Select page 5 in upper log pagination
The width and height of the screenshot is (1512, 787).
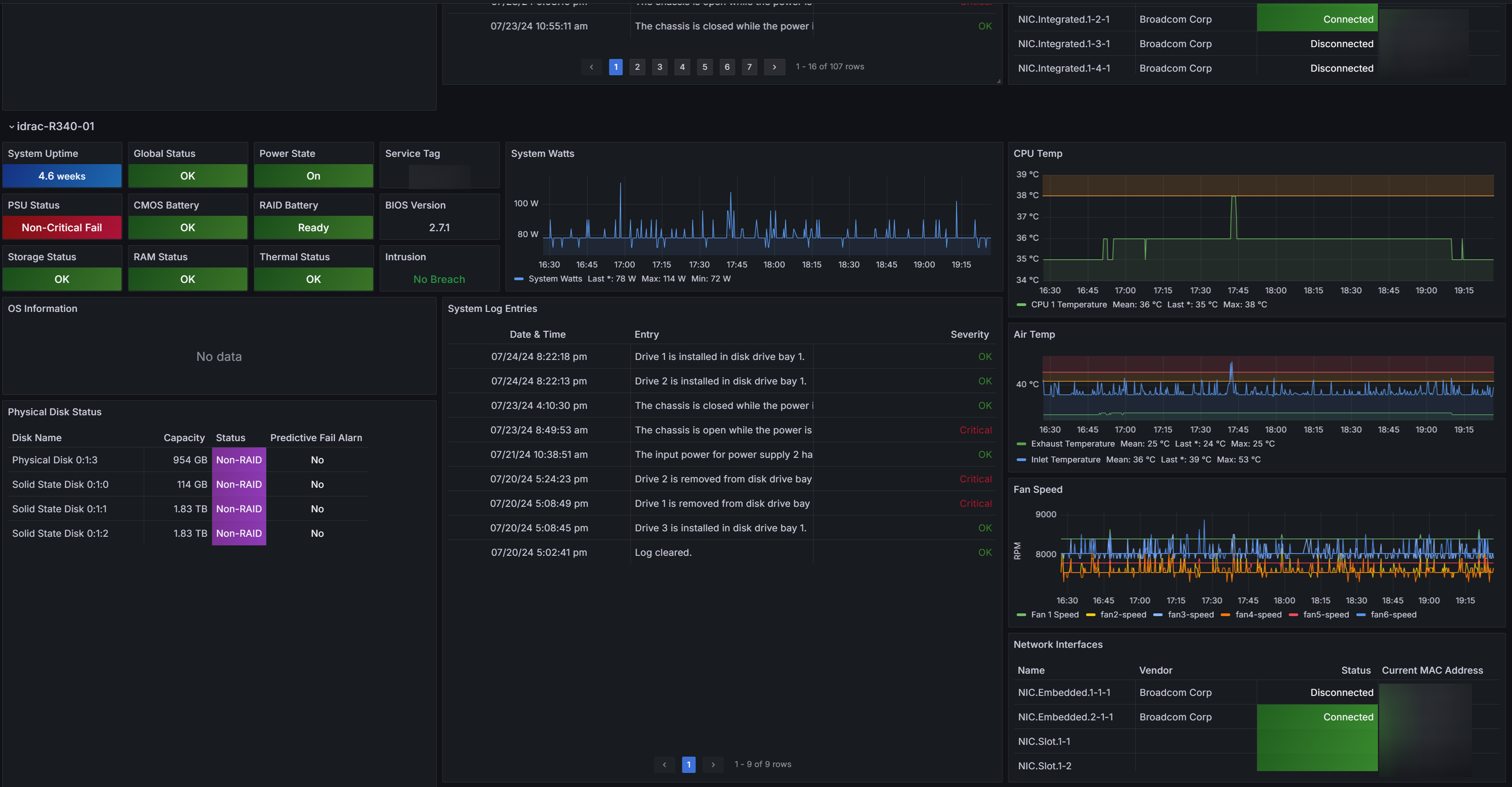[x=705, y=67]
